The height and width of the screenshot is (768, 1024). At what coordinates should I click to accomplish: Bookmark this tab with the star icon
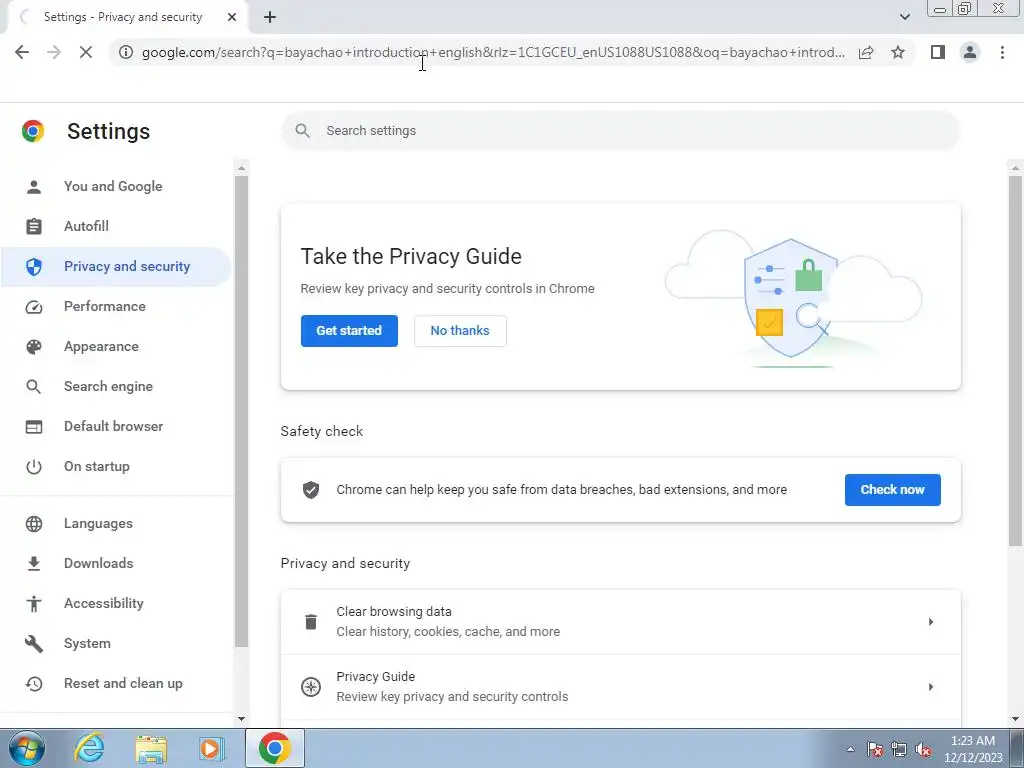point(898,52)
